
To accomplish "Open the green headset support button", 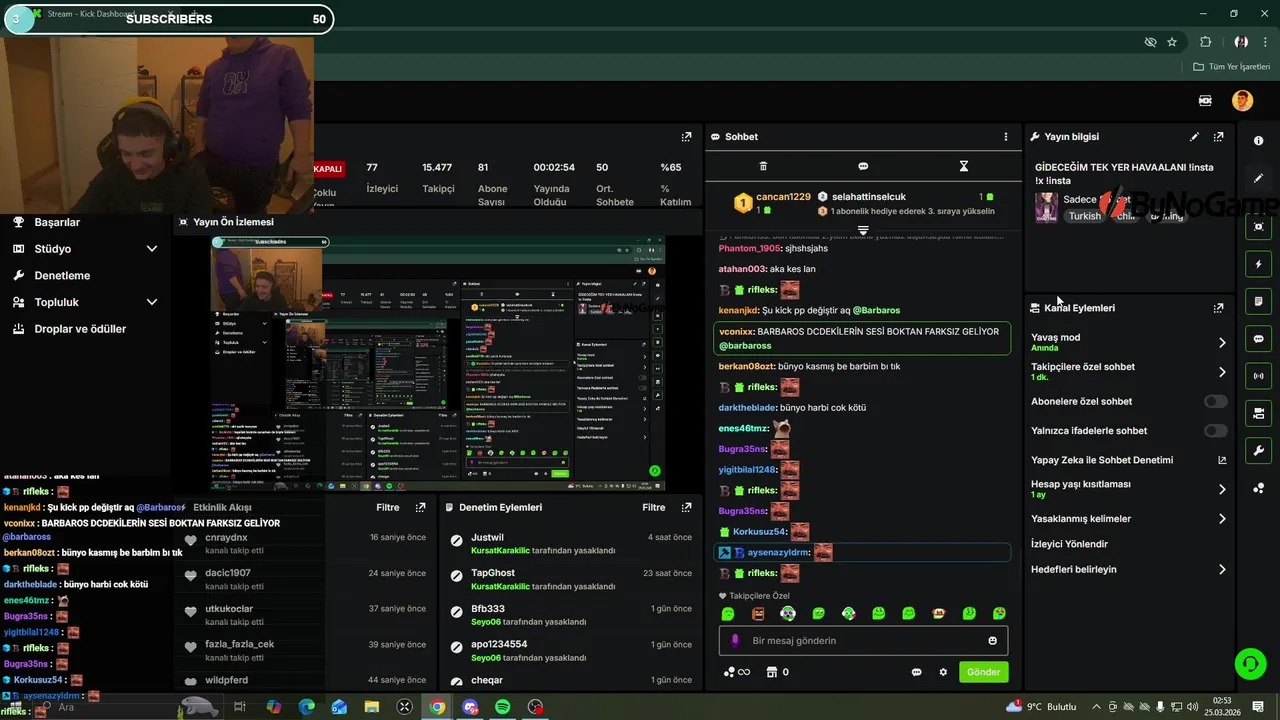I will click(1249, 663).
